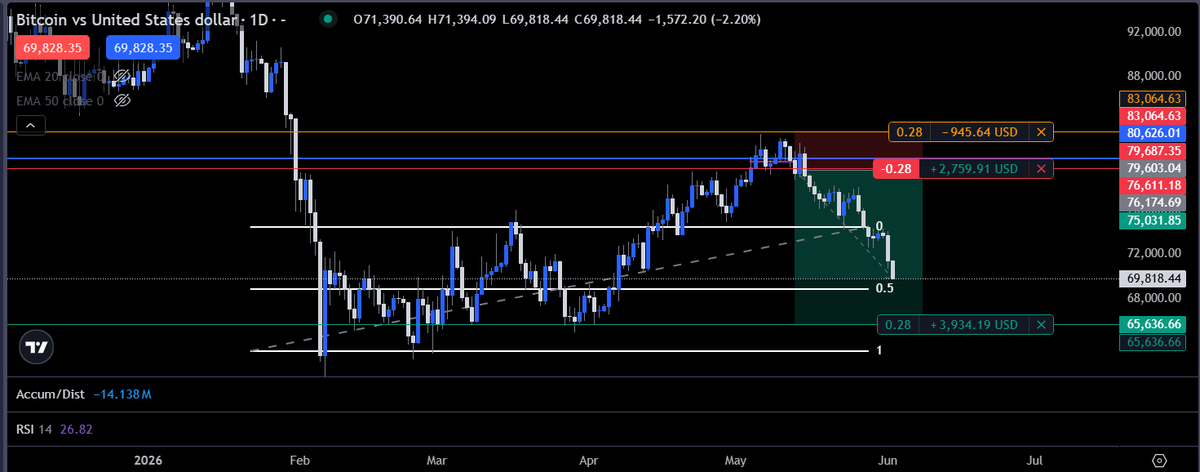Image resolution: width=1200 pixels, height=472 pixels.
Task: Click the blue 80,626.01 price label
Action: click(1154, 133)
